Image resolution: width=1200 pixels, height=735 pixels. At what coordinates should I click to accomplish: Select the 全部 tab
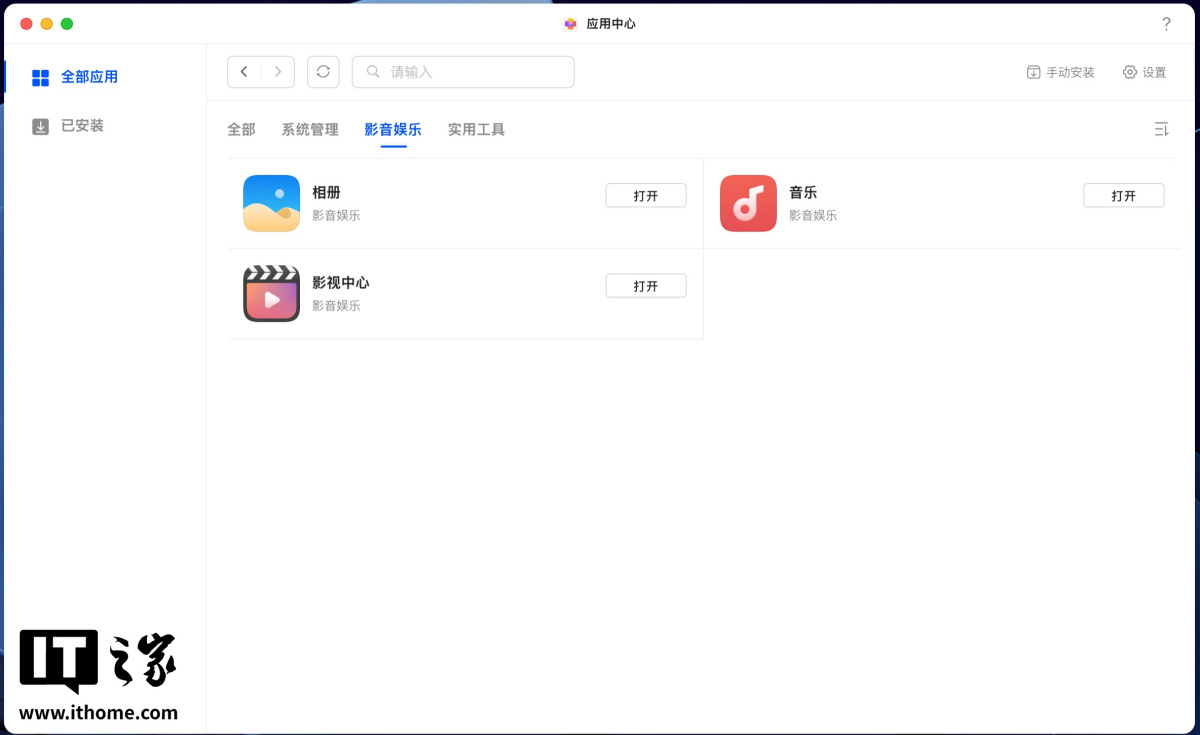(241, 129)
